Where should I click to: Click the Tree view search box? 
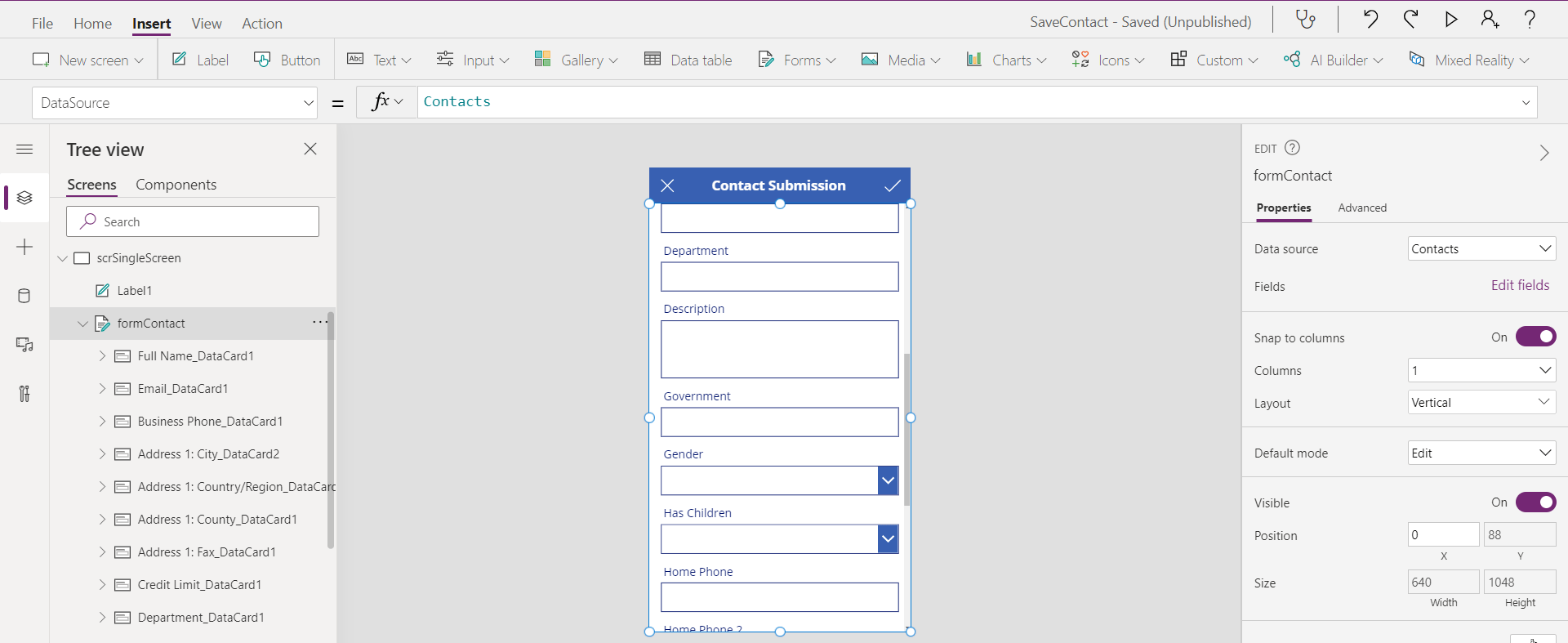pyautogui.click(x=193, y=221)
